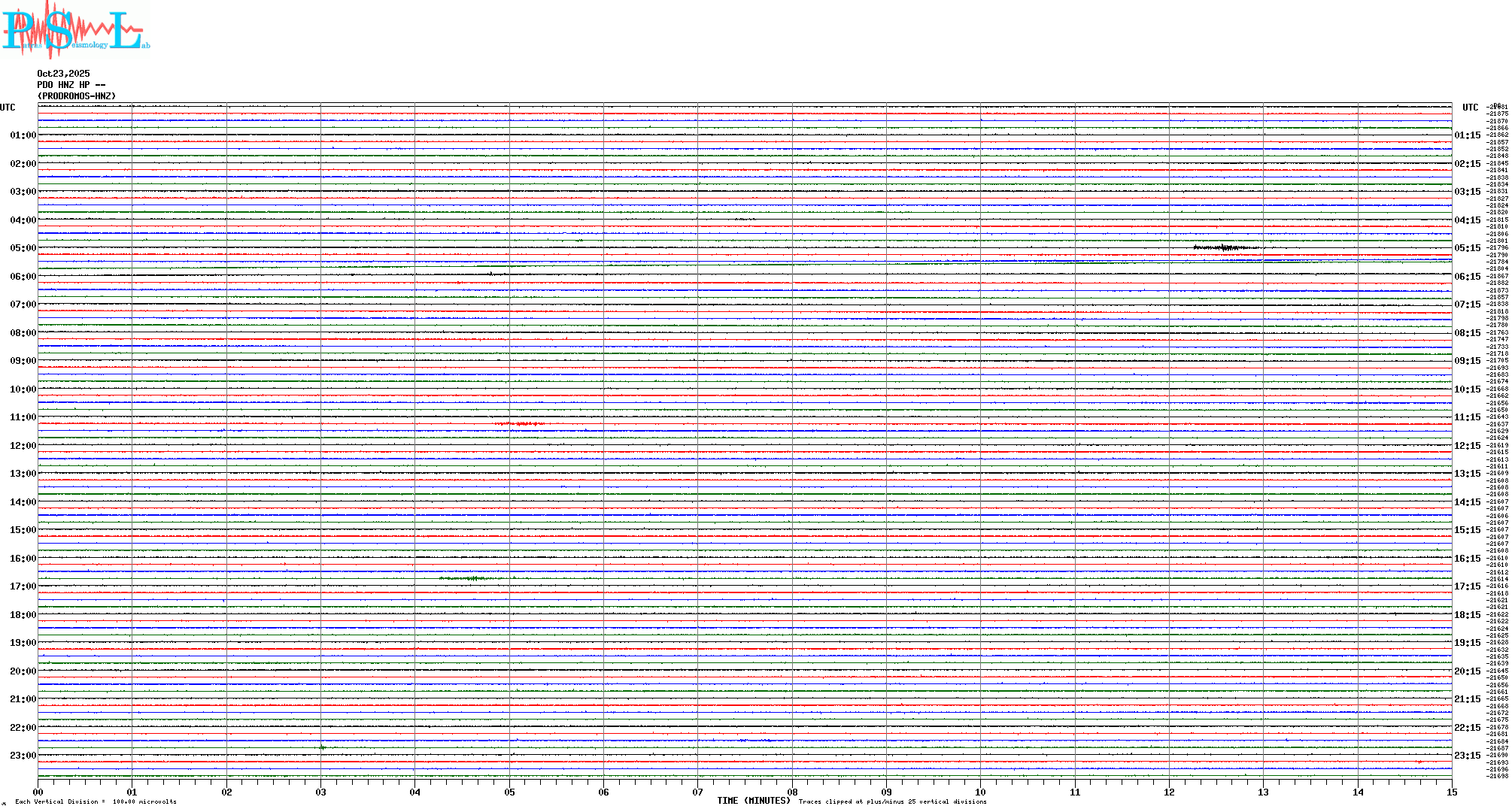Click the 05:00 left hour label

[x=23, y=248]
